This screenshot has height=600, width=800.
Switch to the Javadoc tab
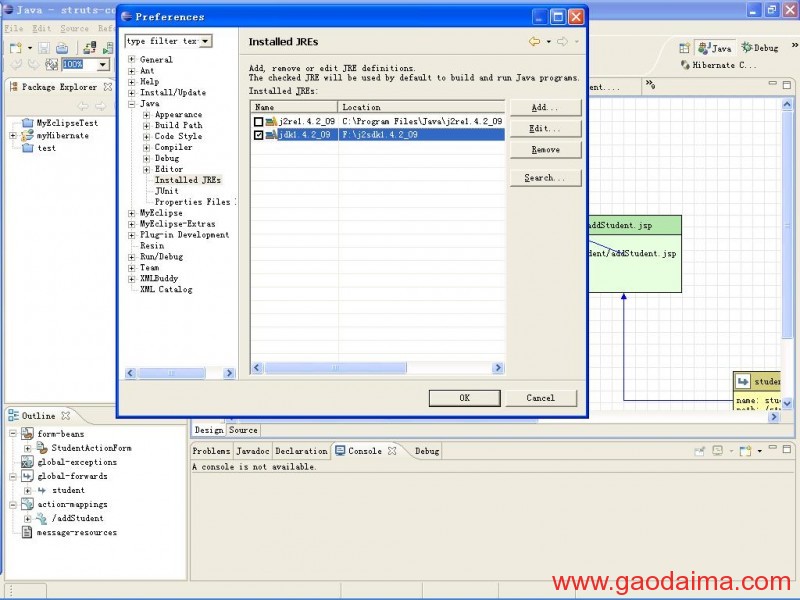[x=253, y=451]
